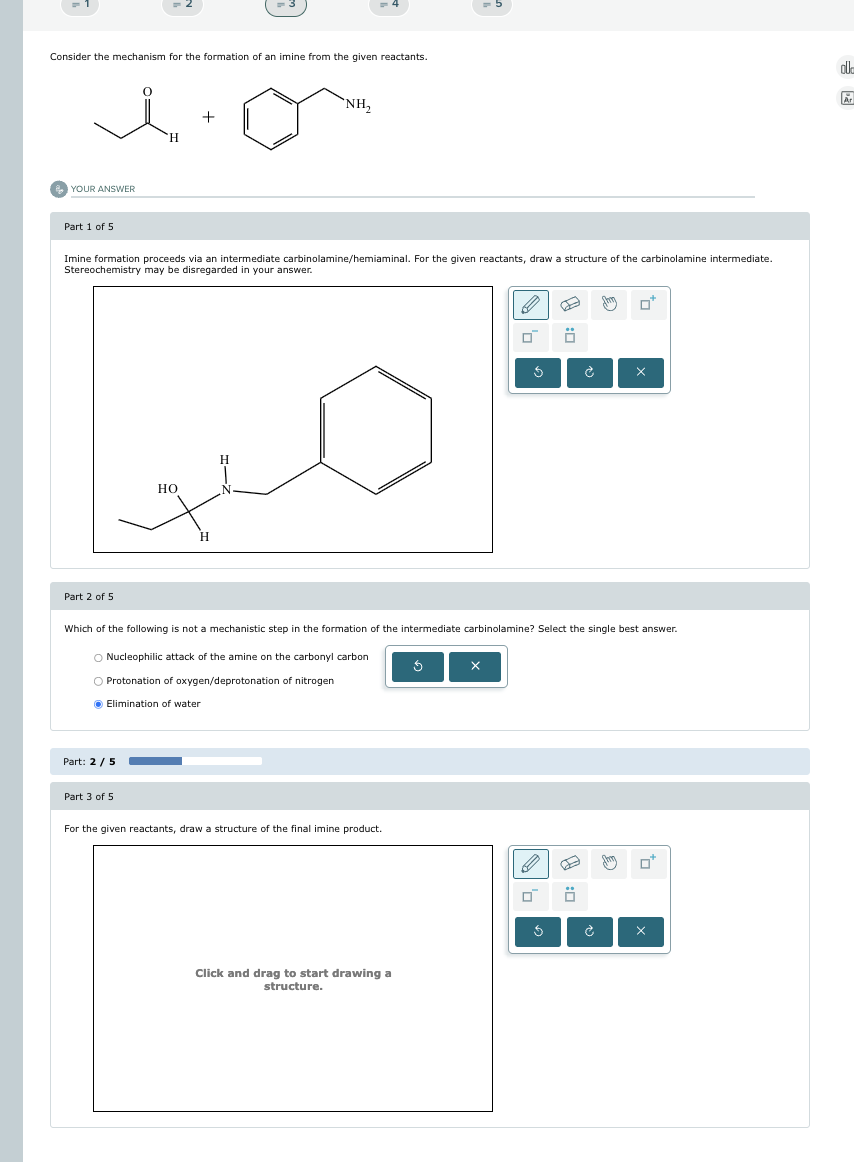Open the periodic table sidebar icon
854x1162 pixels.
point(845,98)
